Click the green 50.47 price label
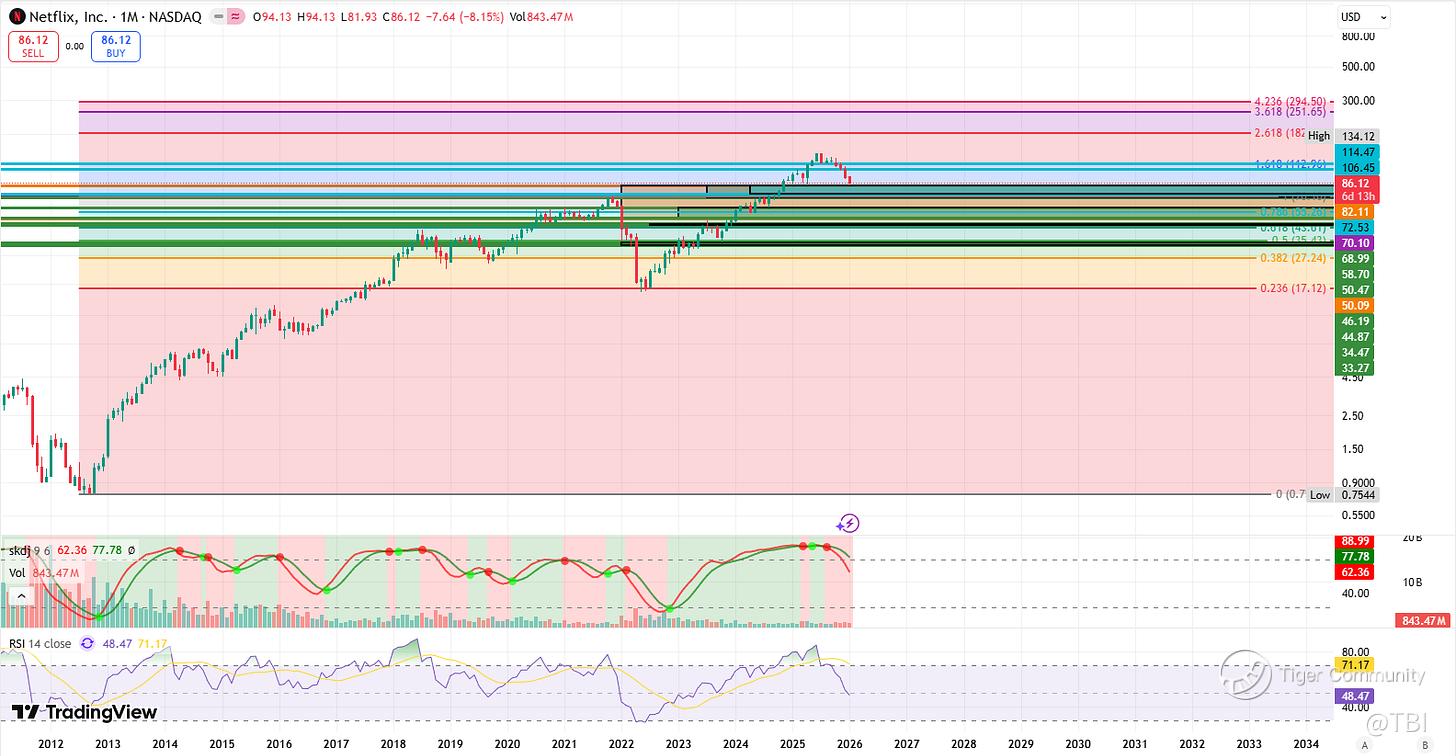1456x756 pixels. tap(1355, 289)
